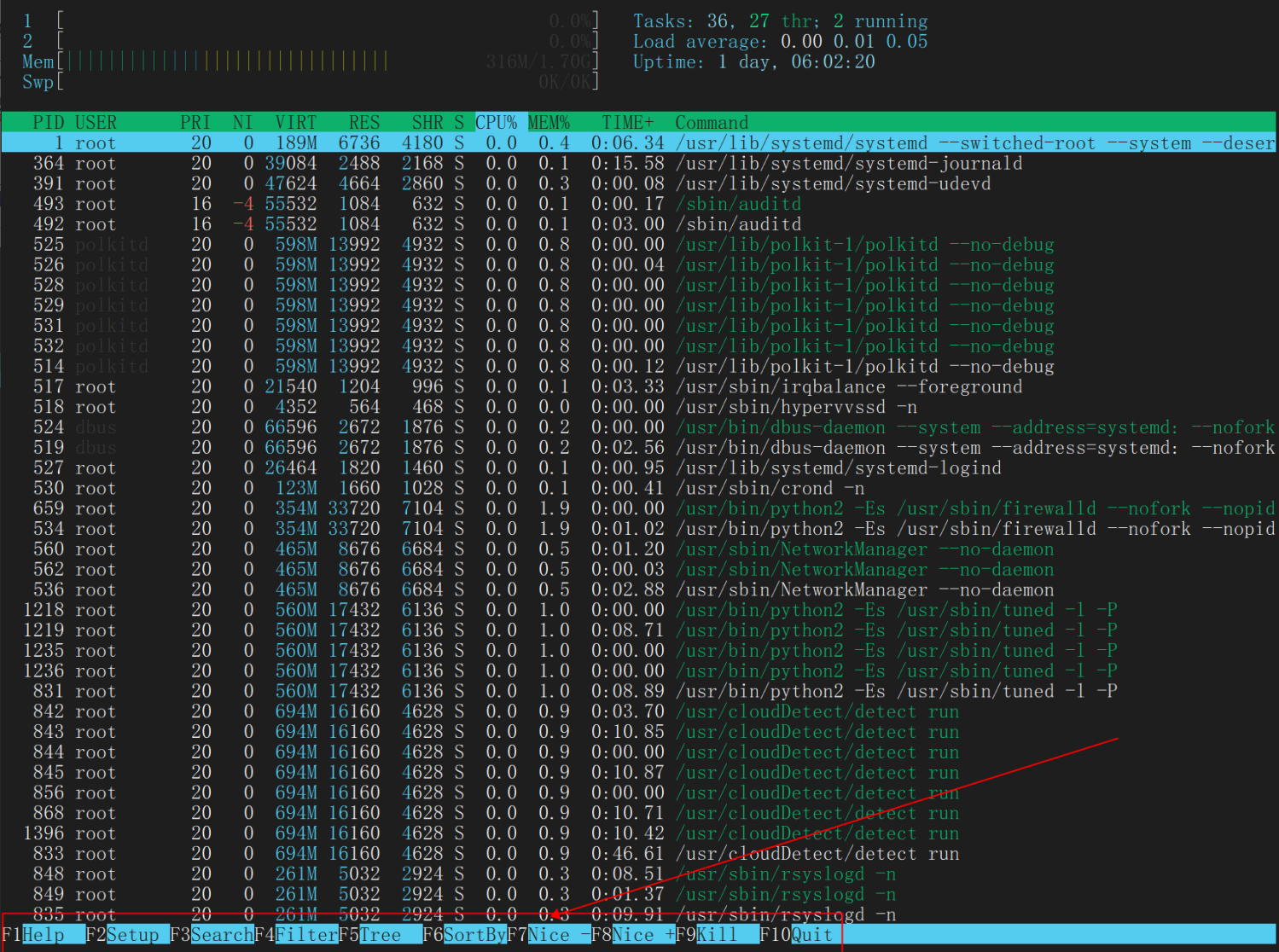Image resolution: width=1279 pixels, height=952 pixels.
Task: Click the NI column header
Action: [243, 123]
